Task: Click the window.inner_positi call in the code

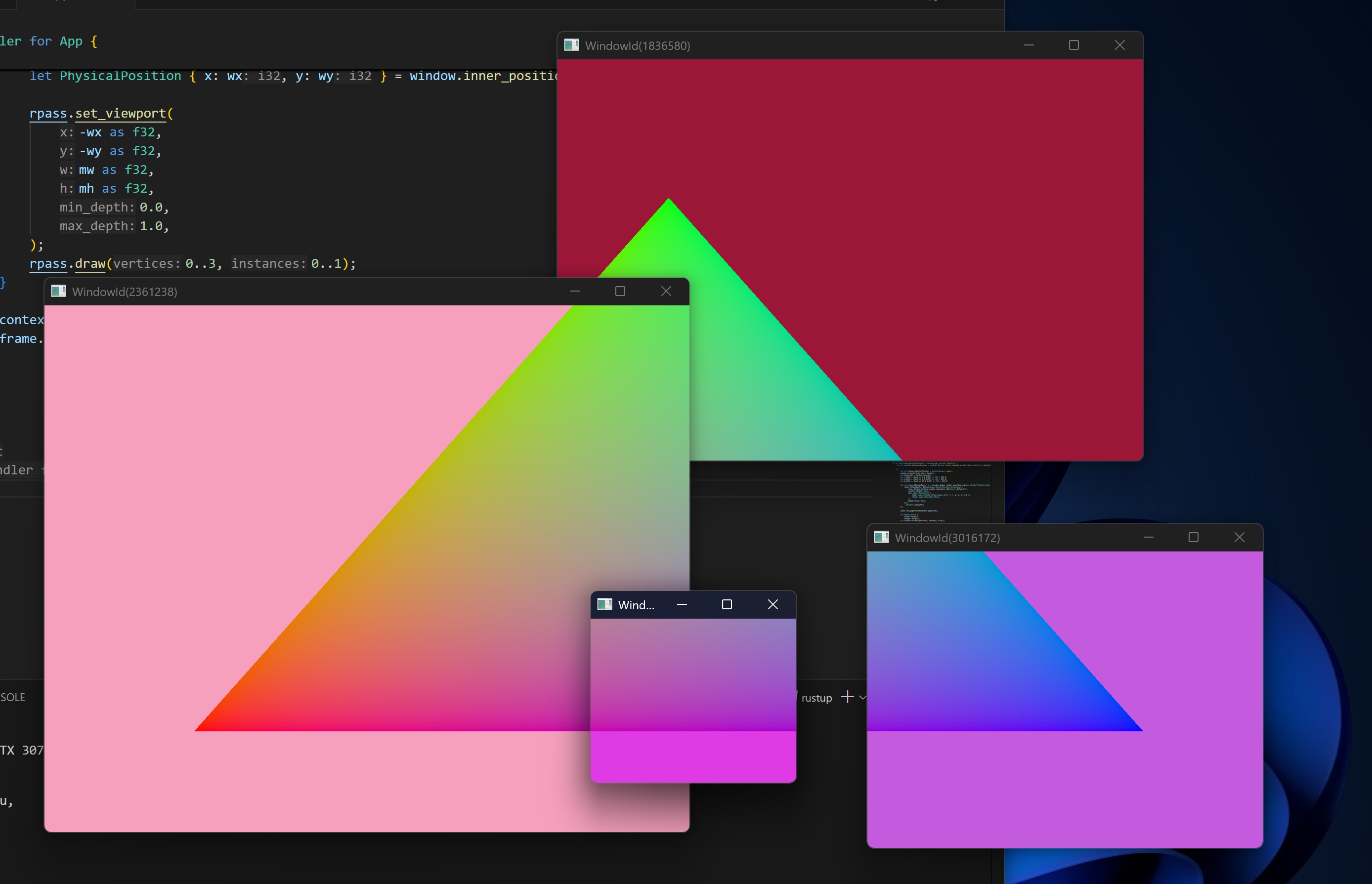Action: [483, 76]
